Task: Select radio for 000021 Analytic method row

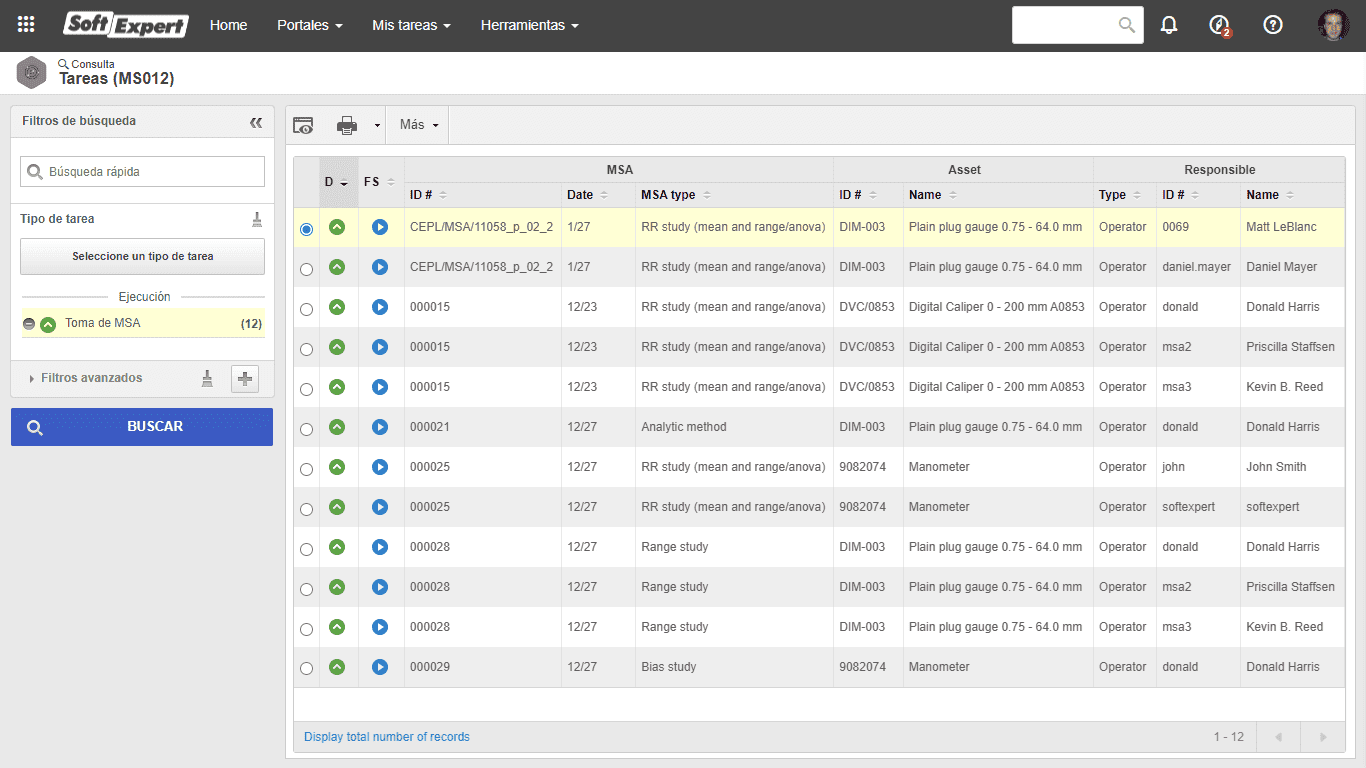Action: 306,429
